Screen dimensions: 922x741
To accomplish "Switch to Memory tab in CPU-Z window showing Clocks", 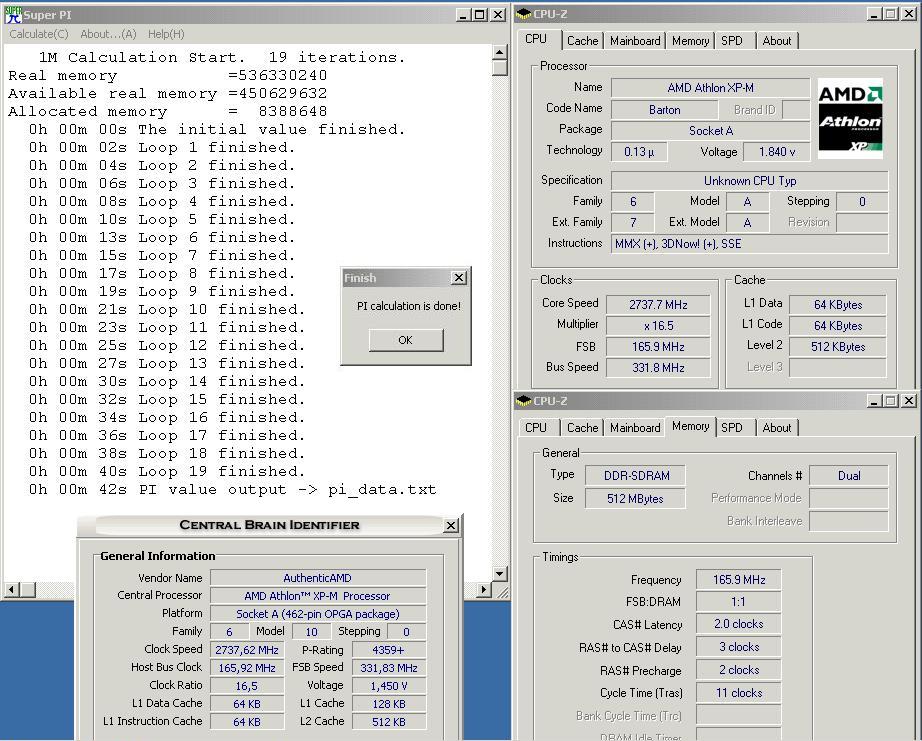I will click(690, 41).
